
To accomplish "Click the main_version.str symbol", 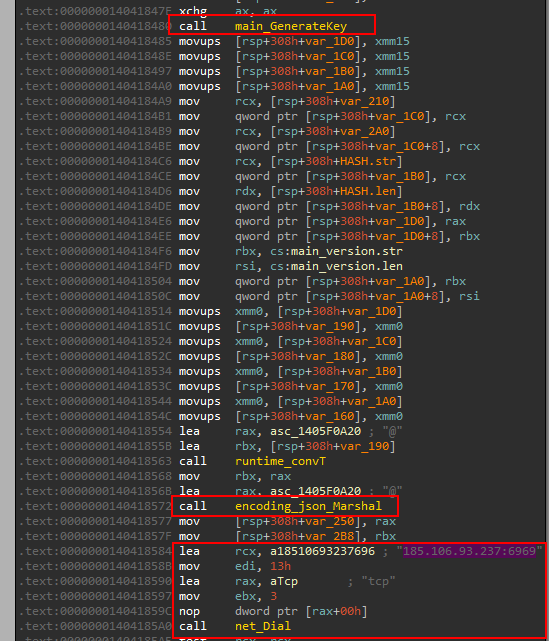I will click(x=347, y=251).
